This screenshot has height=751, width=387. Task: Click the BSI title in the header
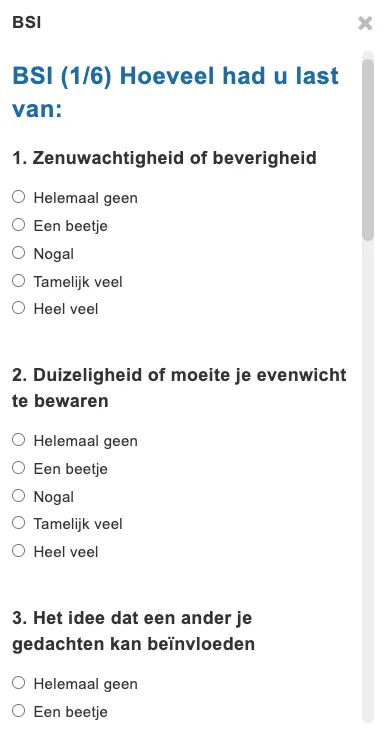[x=27, y=23]
